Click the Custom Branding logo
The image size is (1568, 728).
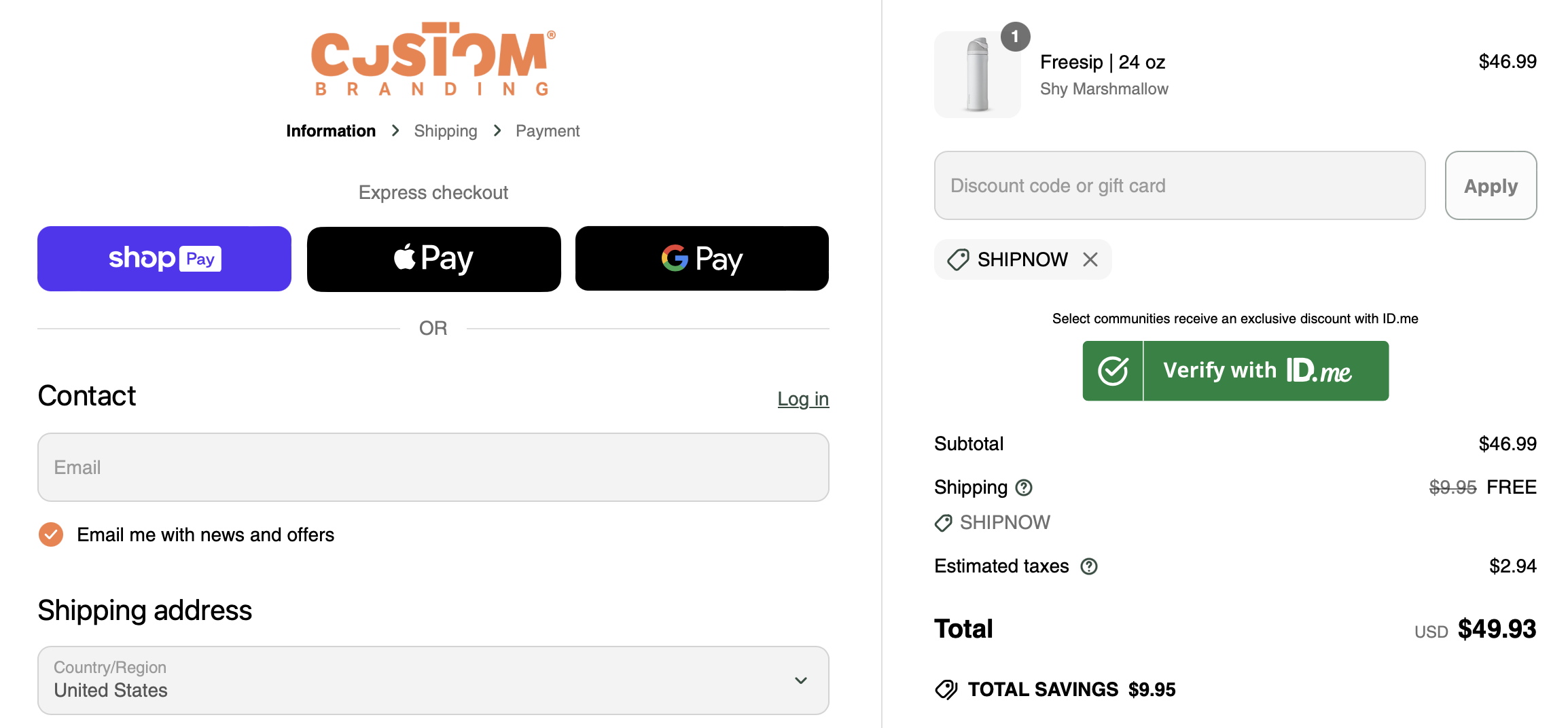pyautogui.click(x=433, y=59)
